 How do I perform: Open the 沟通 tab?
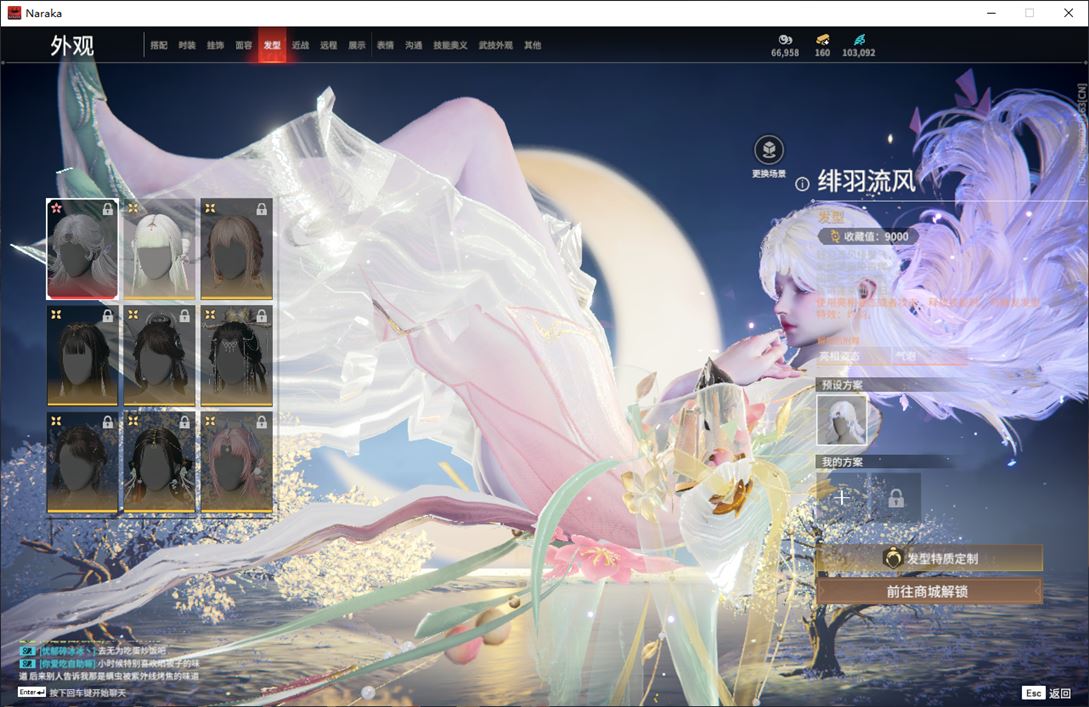414,45
